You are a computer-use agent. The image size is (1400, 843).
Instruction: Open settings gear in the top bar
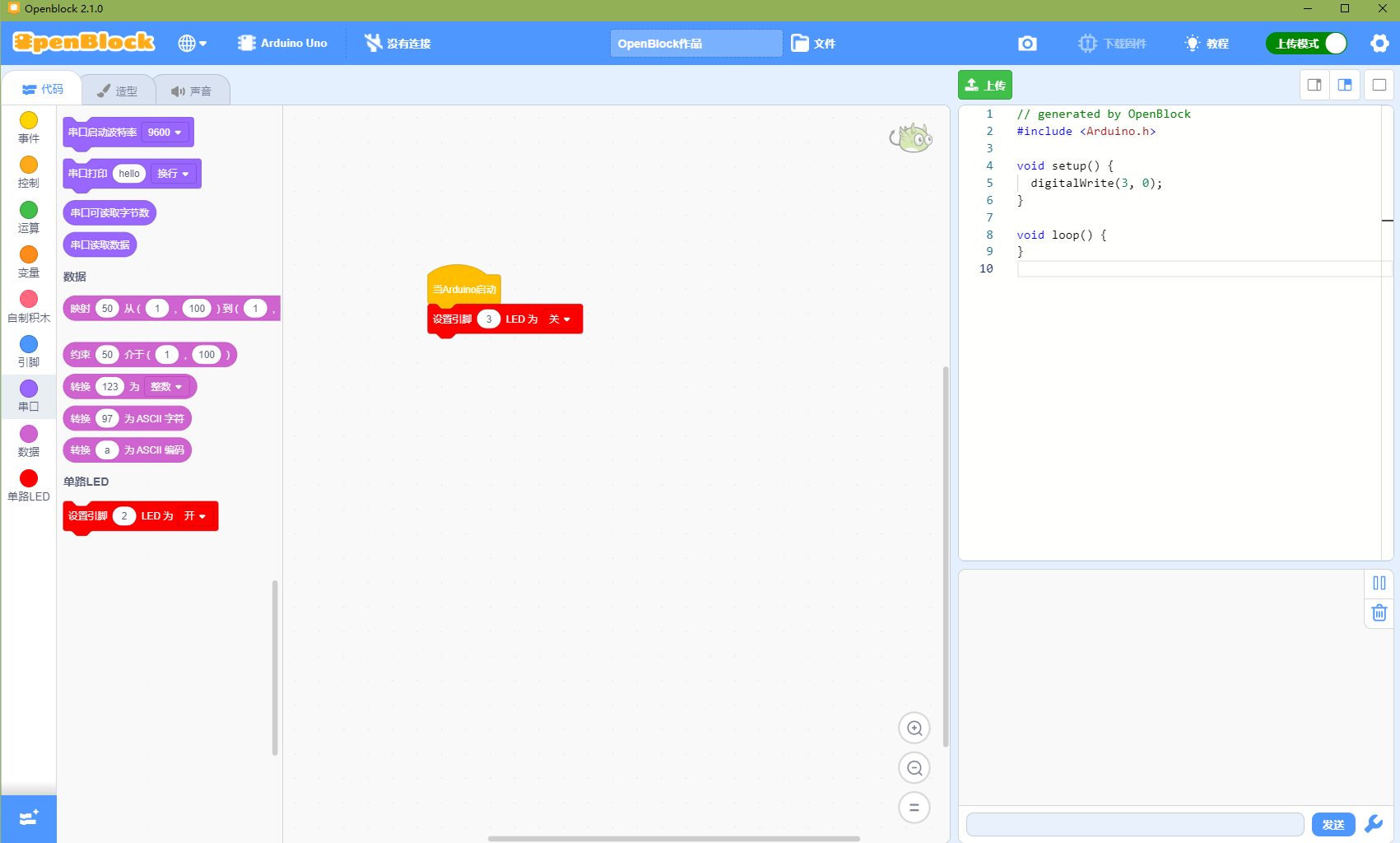pyautogui.click(x=1379, y=43)
